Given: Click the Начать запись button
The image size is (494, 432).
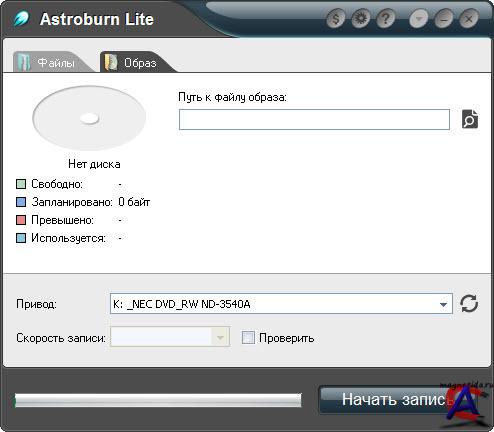Looking at the screenshot, I should [x=398, y=399].
